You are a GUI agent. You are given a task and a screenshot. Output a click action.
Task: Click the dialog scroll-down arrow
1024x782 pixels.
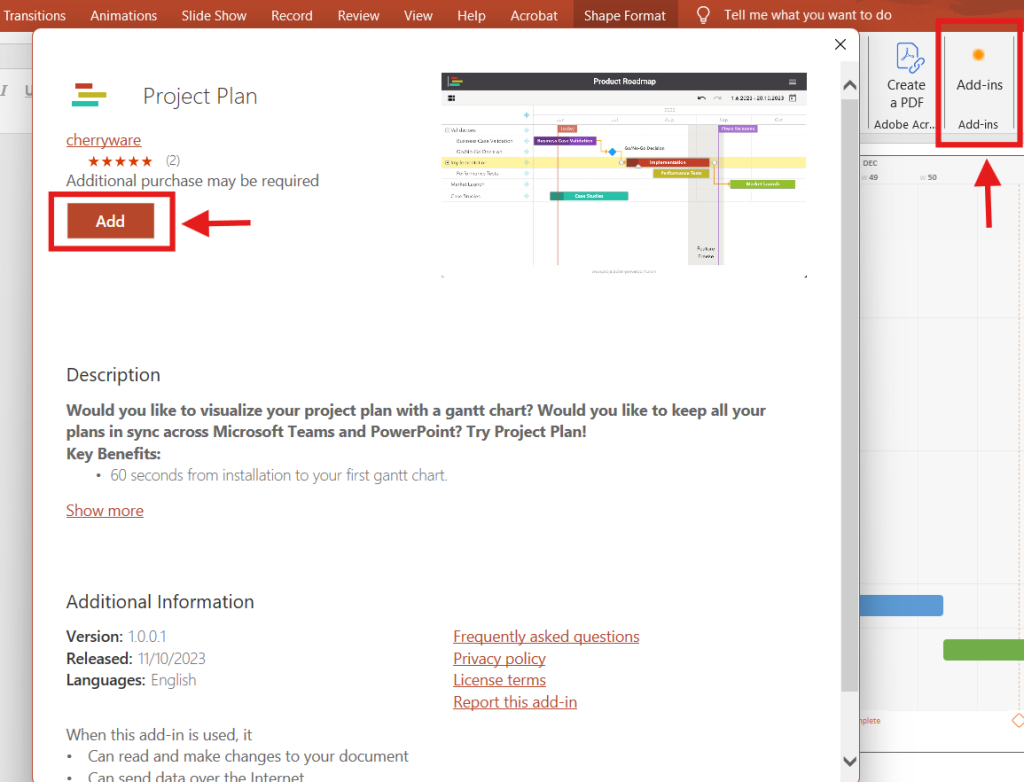[x=850, y=761]
